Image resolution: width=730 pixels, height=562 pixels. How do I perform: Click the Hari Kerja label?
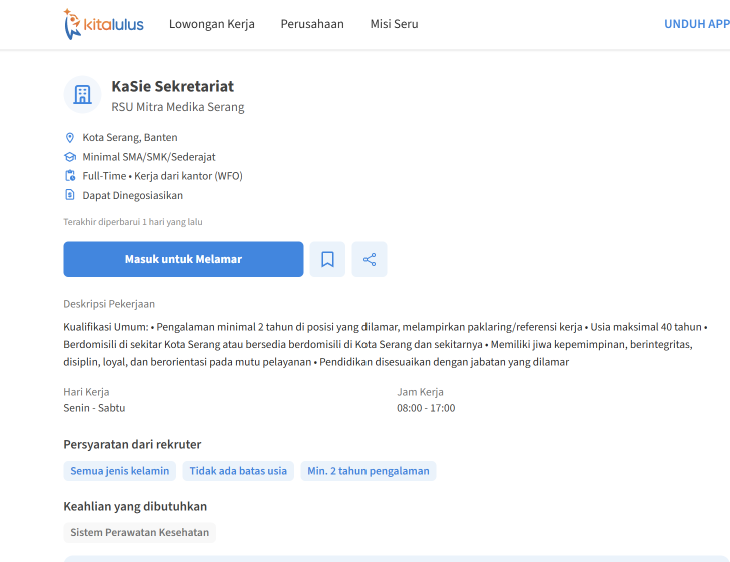86,392
